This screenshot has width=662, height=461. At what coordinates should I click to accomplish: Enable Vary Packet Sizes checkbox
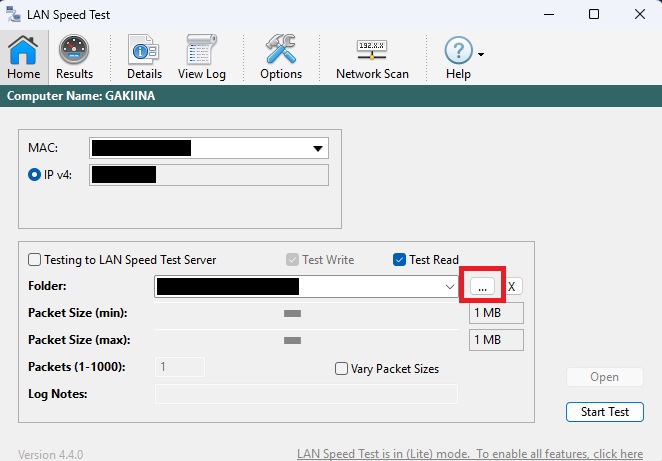[342, 369]
